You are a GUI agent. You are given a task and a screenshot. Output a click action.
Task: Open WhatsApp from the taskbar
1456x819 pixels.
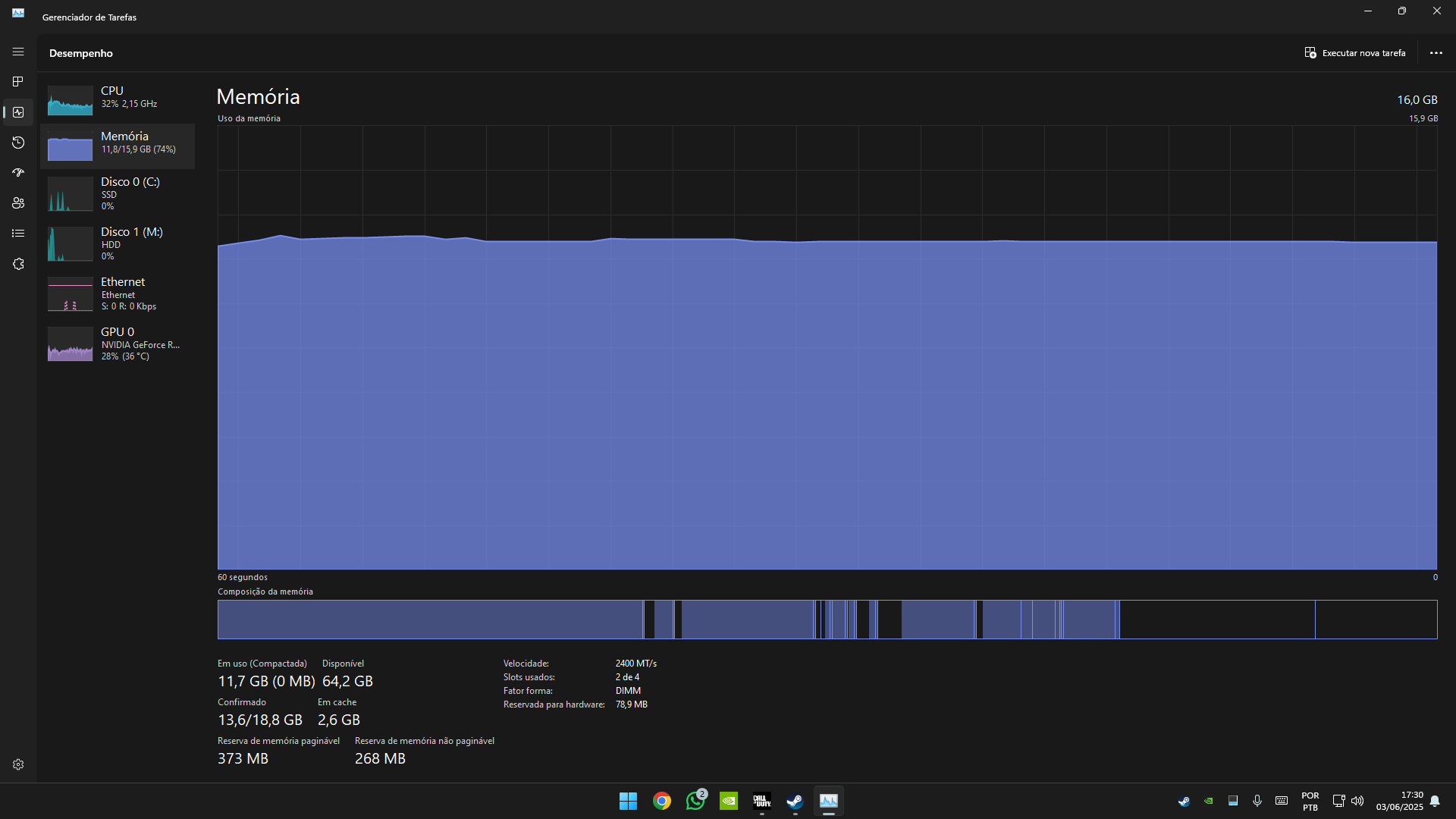click(x=695, y=801)
